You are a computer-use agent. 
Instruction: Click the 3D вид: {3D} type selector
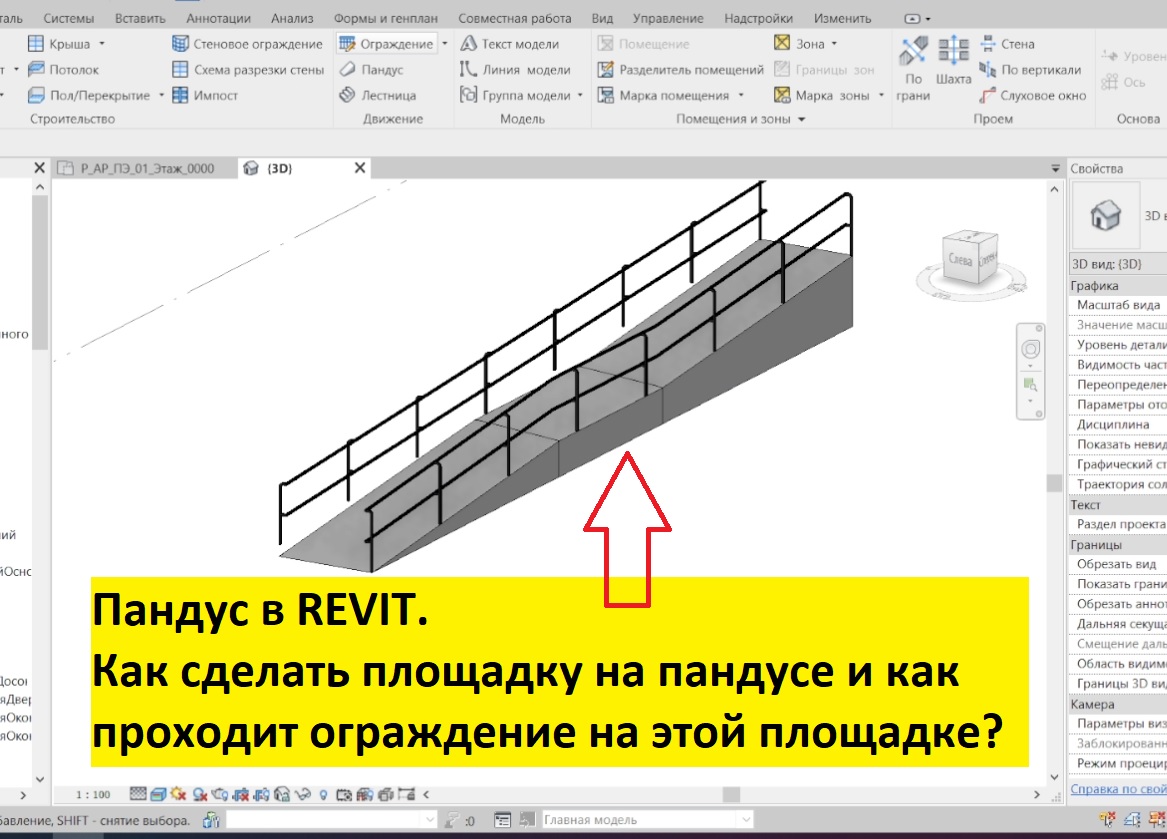[1118, 264]
